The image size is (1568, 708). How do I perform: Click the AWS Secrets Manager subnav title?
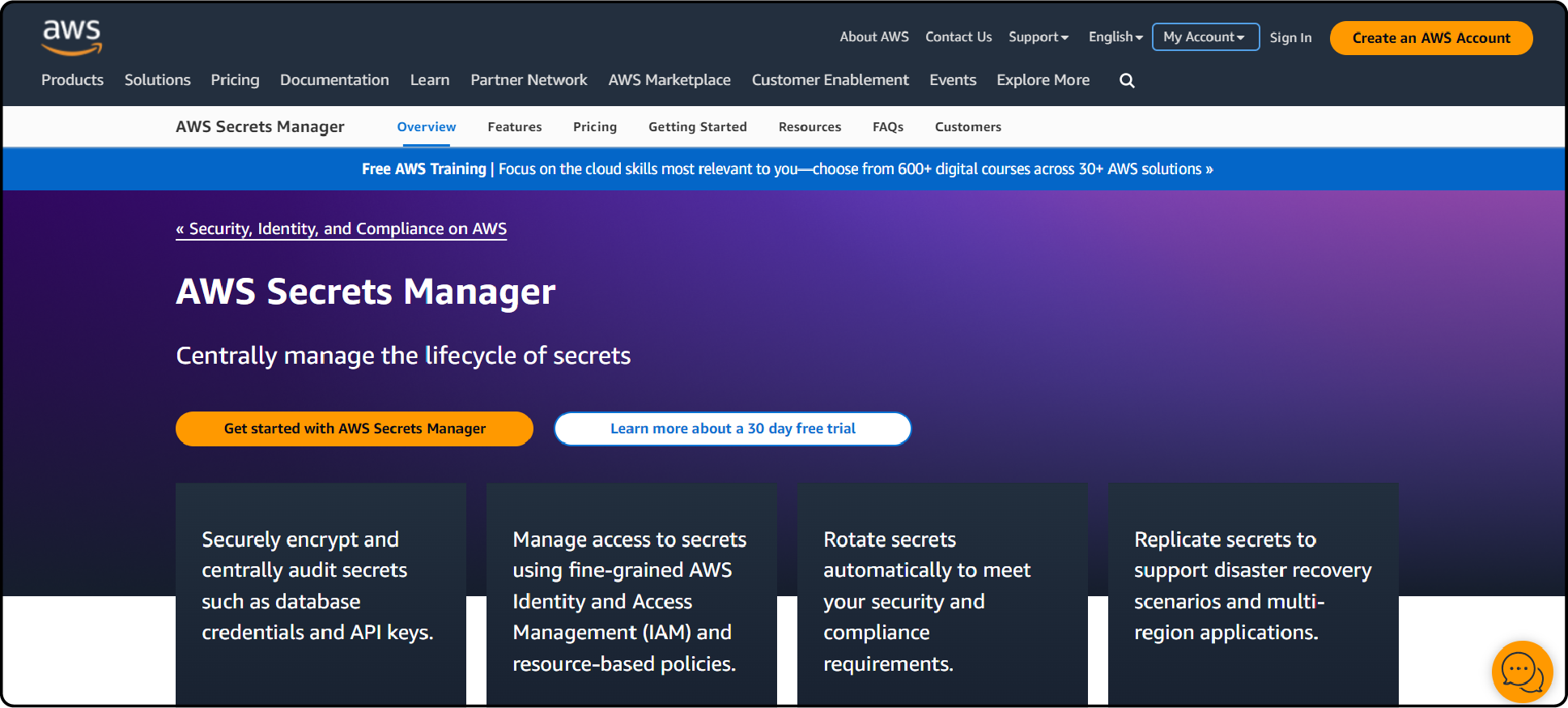click(260, 127)
